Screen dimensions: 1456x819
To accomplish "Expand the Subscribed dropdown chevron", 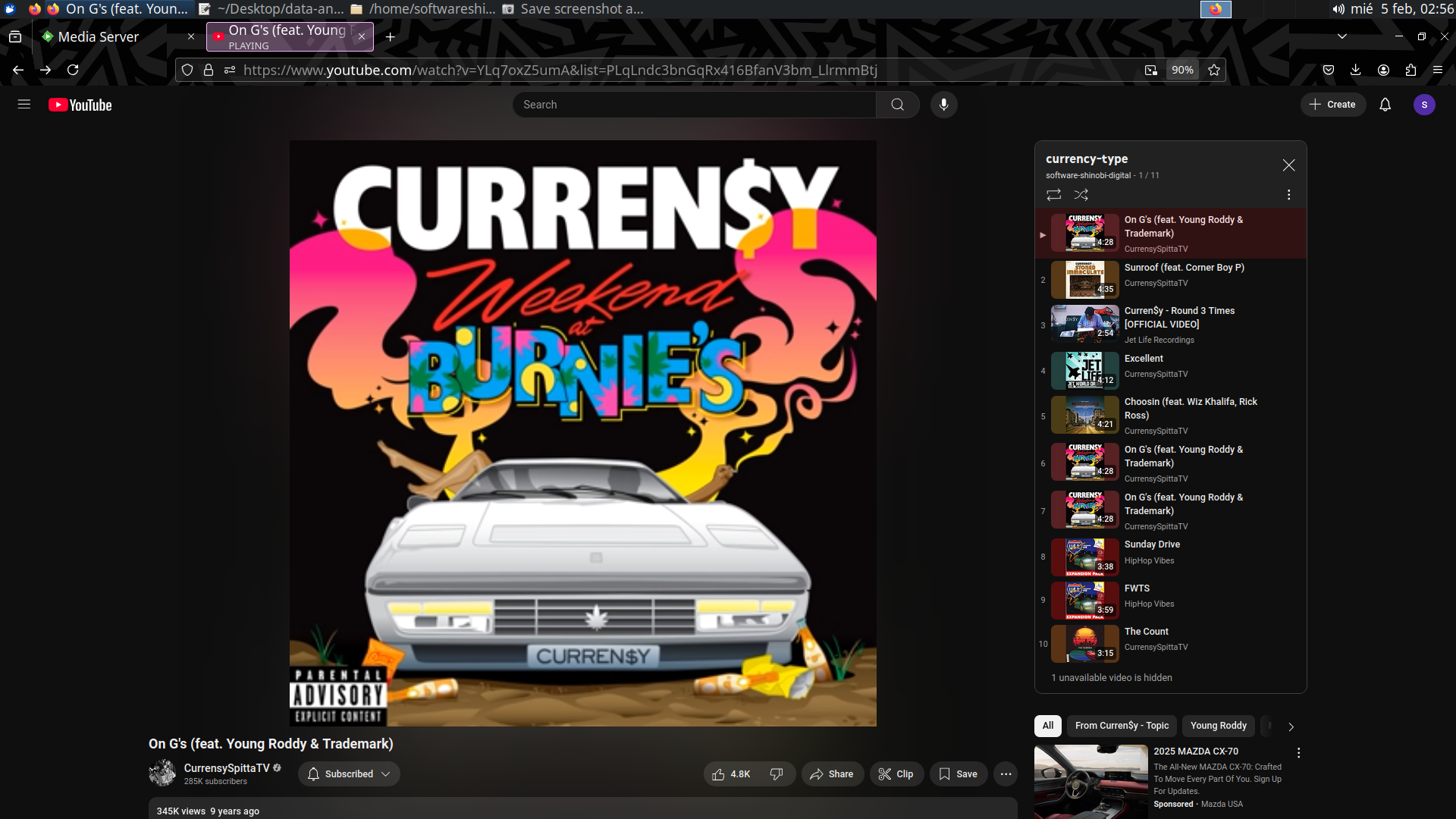I will tap(385, 773).
